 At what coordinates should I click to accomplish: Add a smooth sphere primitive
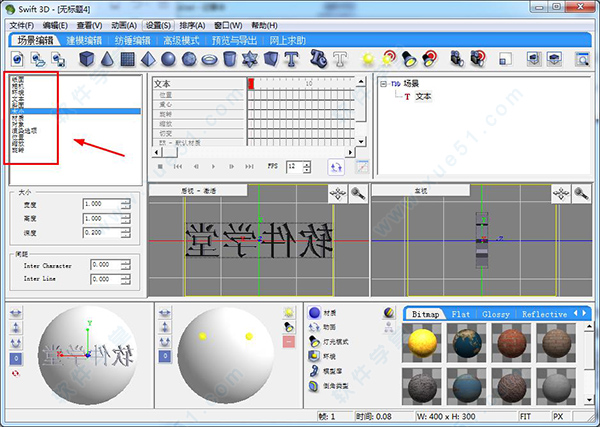pyautogui.click(x=168, y=59)
